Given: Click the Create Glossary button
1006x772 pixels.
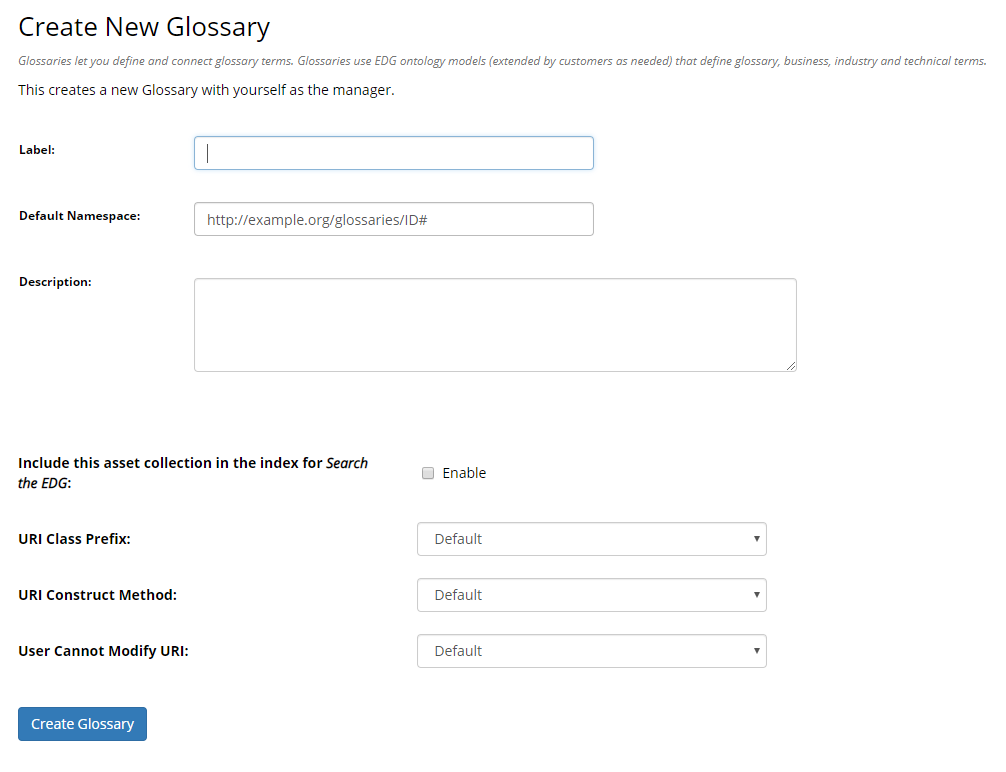Looking at the screenshot, I should click(82, 724).
